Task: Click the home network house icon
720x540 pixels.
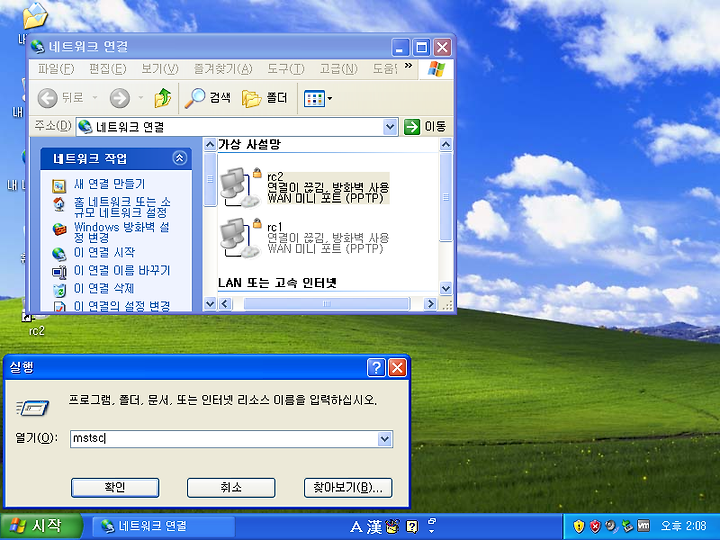Action: click(x=59, y=204)
